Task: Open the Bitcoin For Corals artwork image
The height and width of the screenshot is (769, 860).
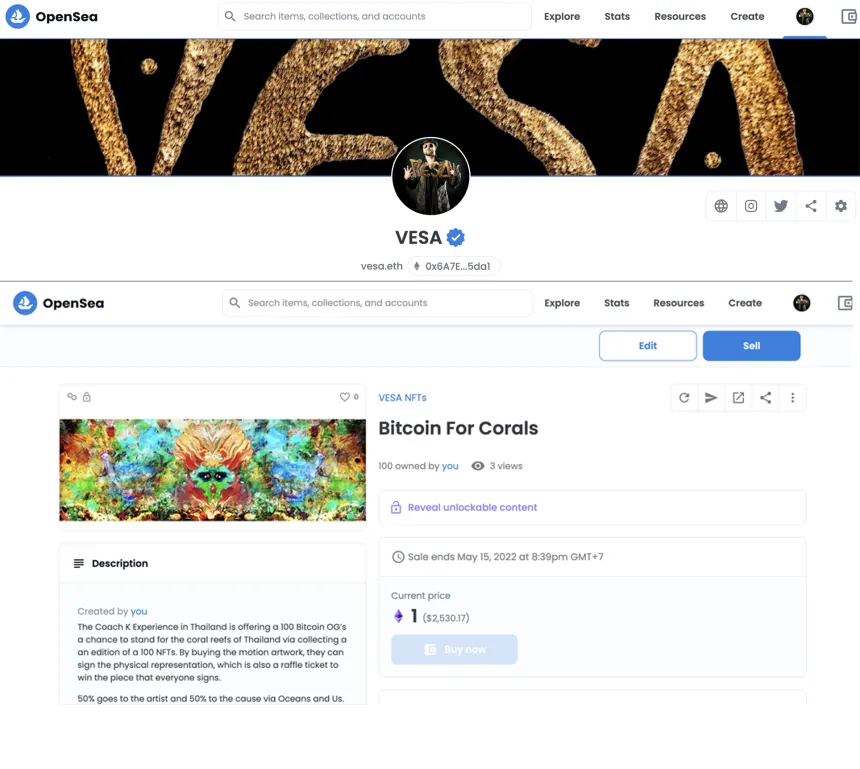Action: (x=212, y=470)
